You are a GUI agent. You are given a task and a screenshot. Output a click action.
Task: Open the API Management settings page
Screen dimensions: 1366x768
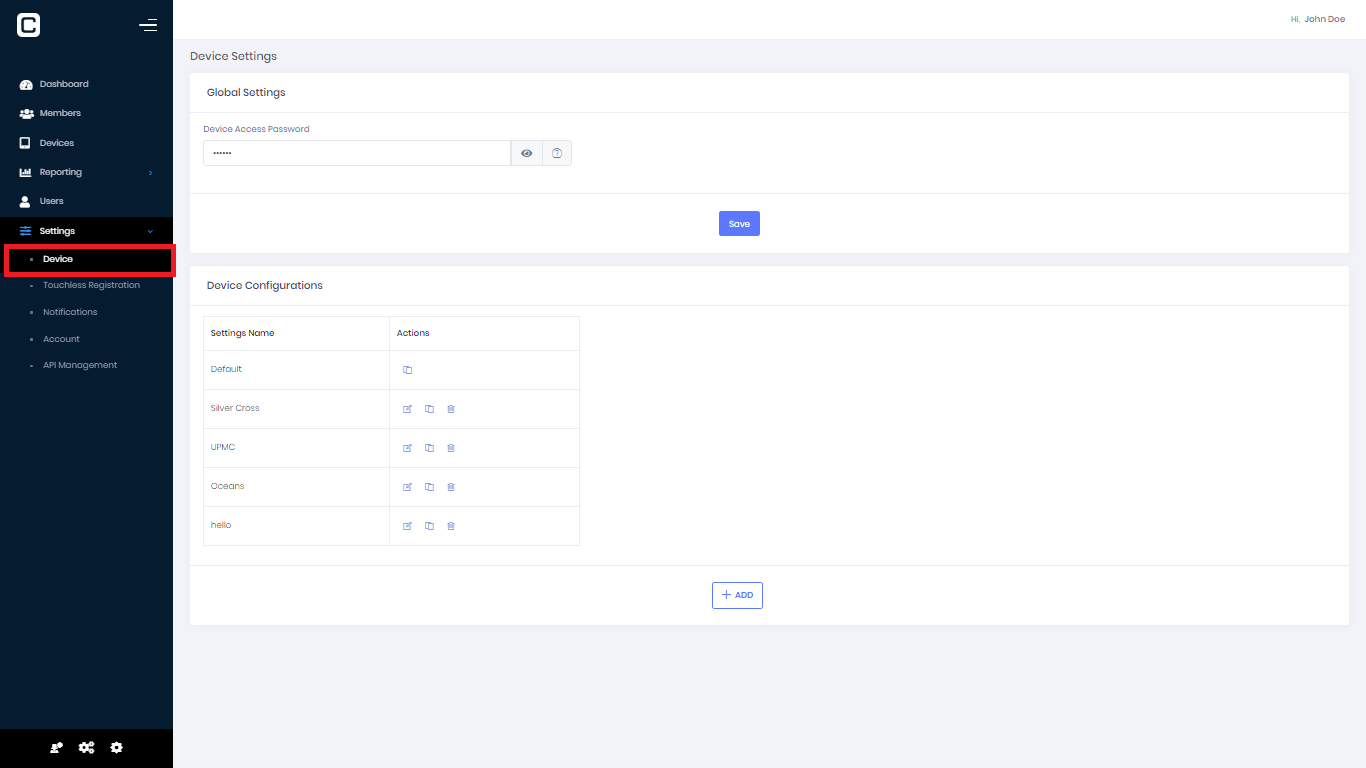(80, 365)
